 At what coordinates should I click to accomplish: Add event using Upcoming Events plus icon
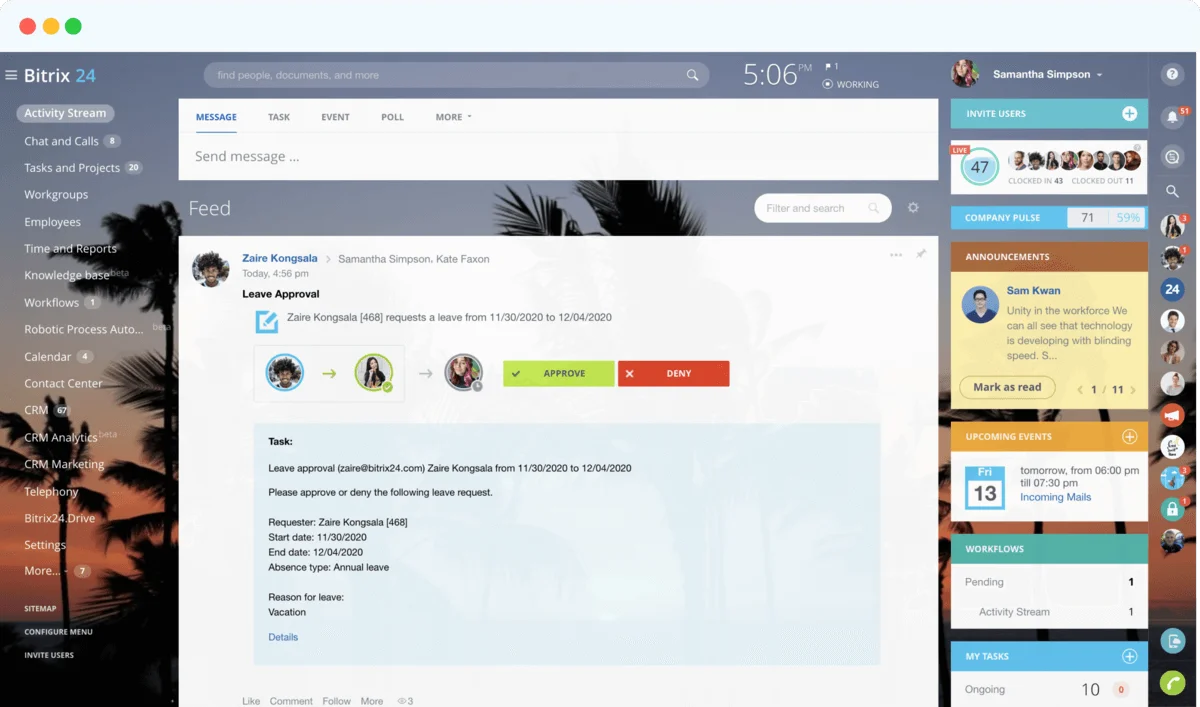[x=1129, y=437]
